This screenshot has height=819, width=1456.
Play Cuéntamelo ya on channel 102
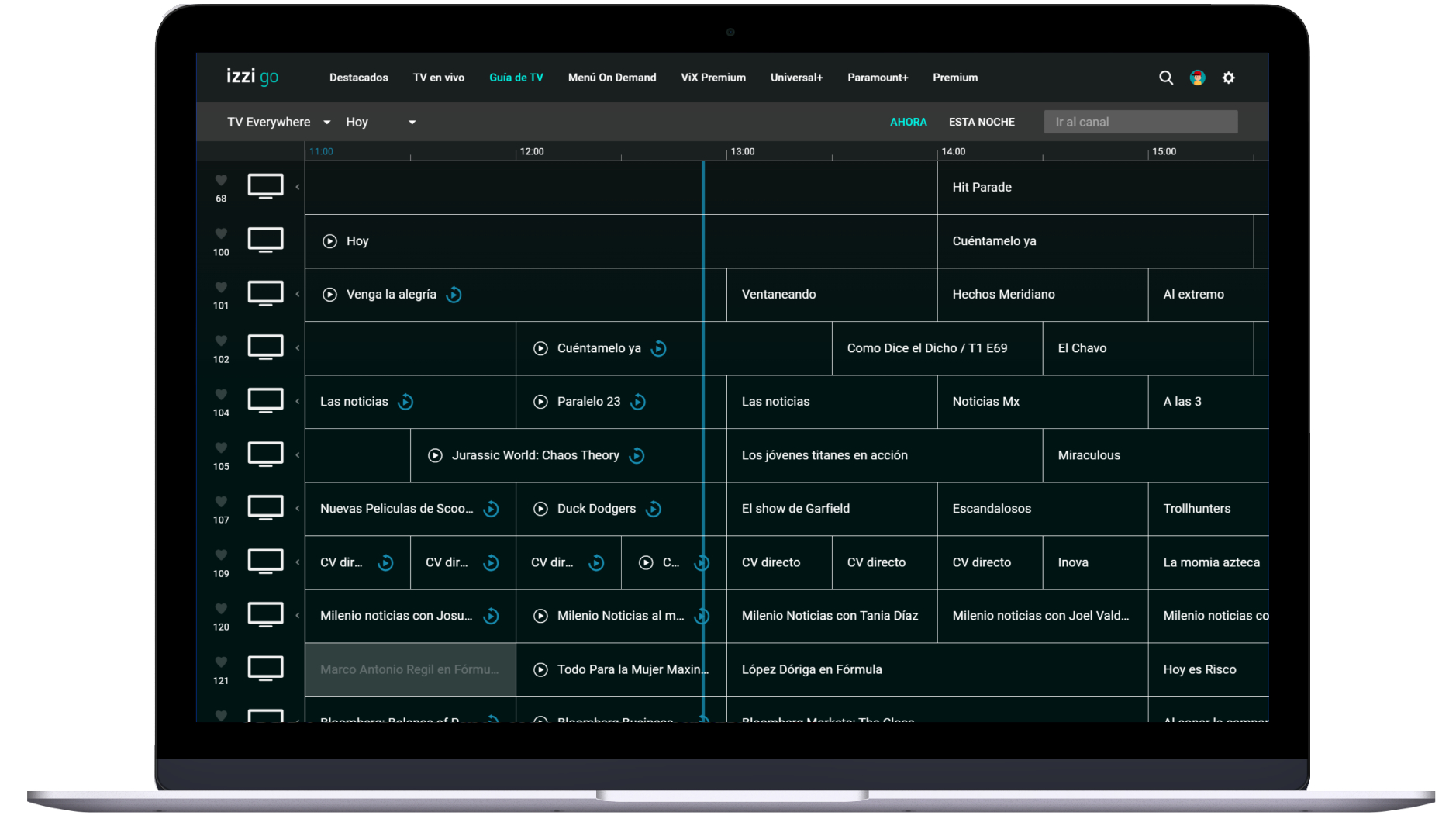pyautogui.click(x=540, y=348)
